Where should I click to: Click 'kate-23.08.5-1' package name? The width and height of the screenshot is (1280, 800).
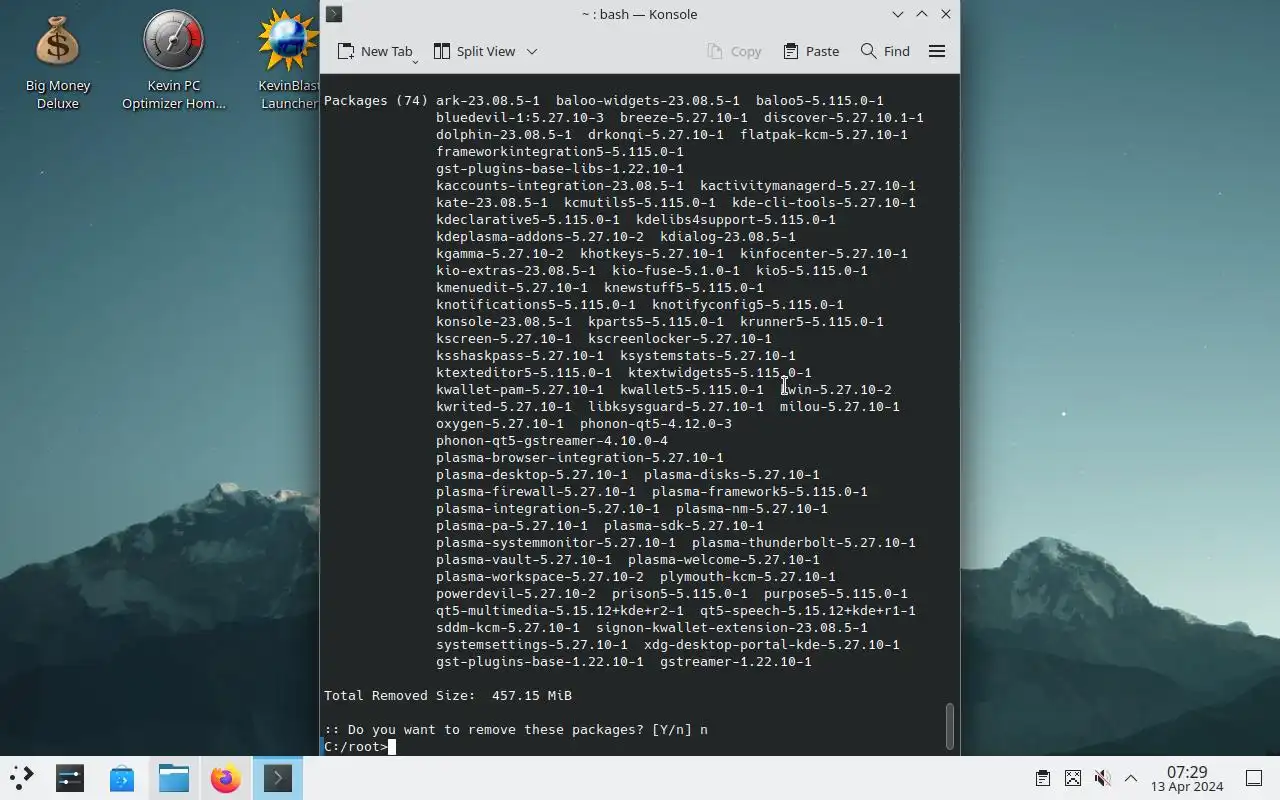coord(492,203)
